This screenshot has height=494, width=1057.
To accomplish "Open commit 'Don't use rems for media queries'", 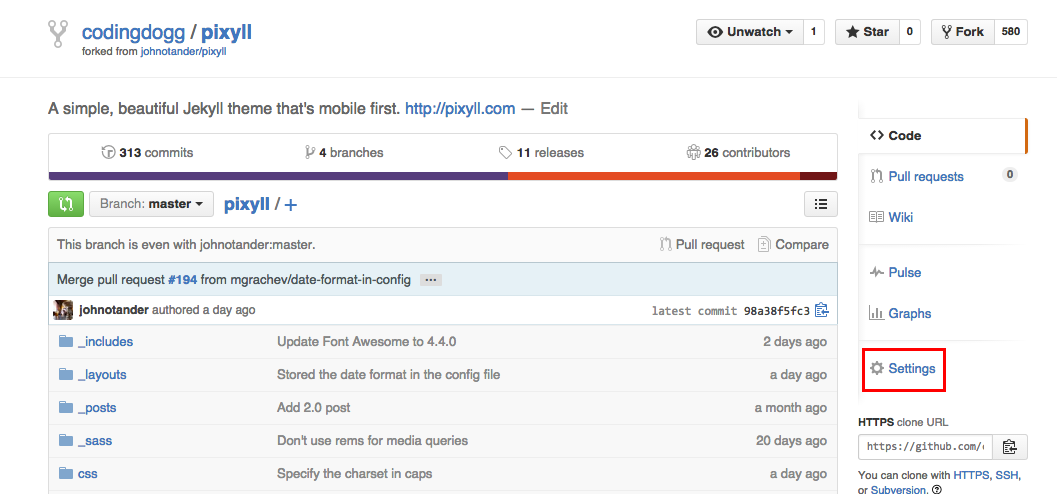I will (372, 441).
